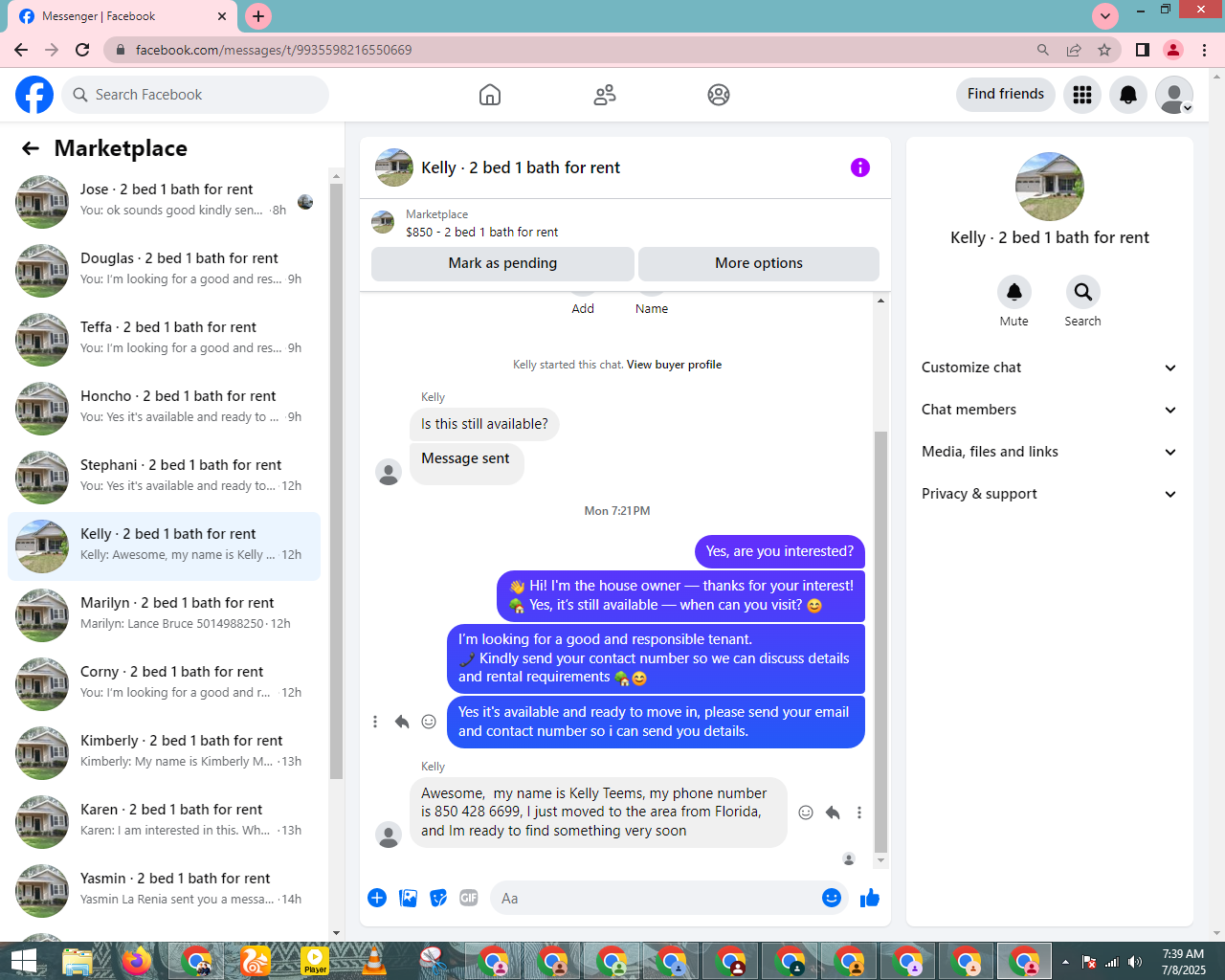Expand the Customize chat section
This screenshot has width=1225, height=980.
pos(1050,367)
